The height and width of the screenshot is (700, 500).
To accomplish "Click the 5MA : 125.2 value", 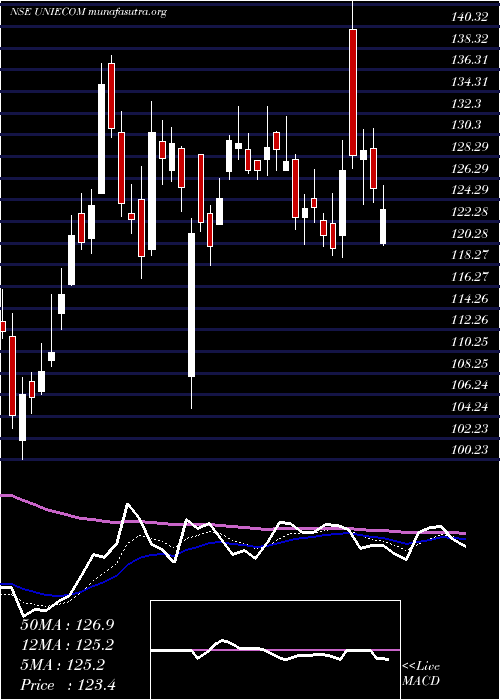I will pyautogui.click(x=63, y=665).
